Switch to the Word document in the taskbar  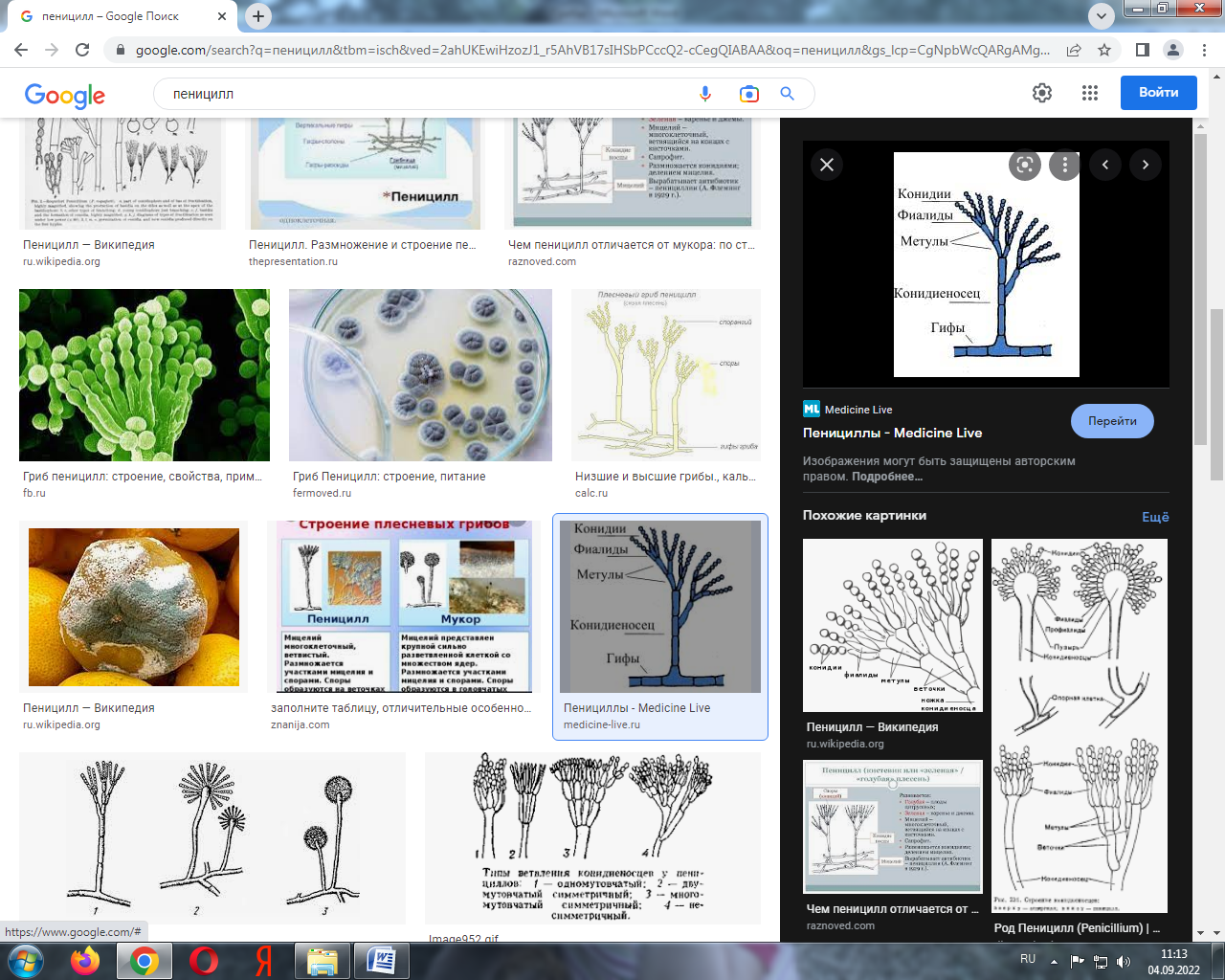click(x=381, y=960)
